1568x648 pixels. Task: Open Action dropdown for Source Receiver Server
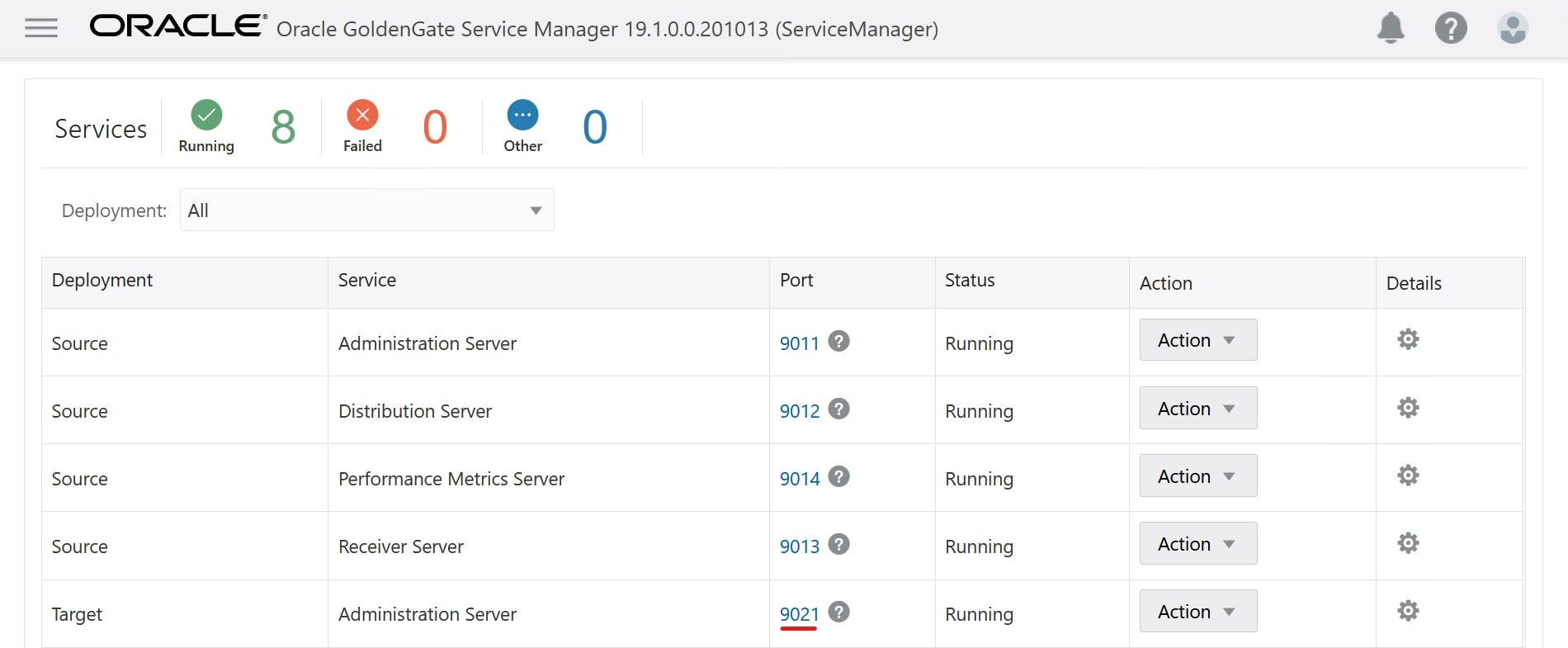click(1197, 544)
